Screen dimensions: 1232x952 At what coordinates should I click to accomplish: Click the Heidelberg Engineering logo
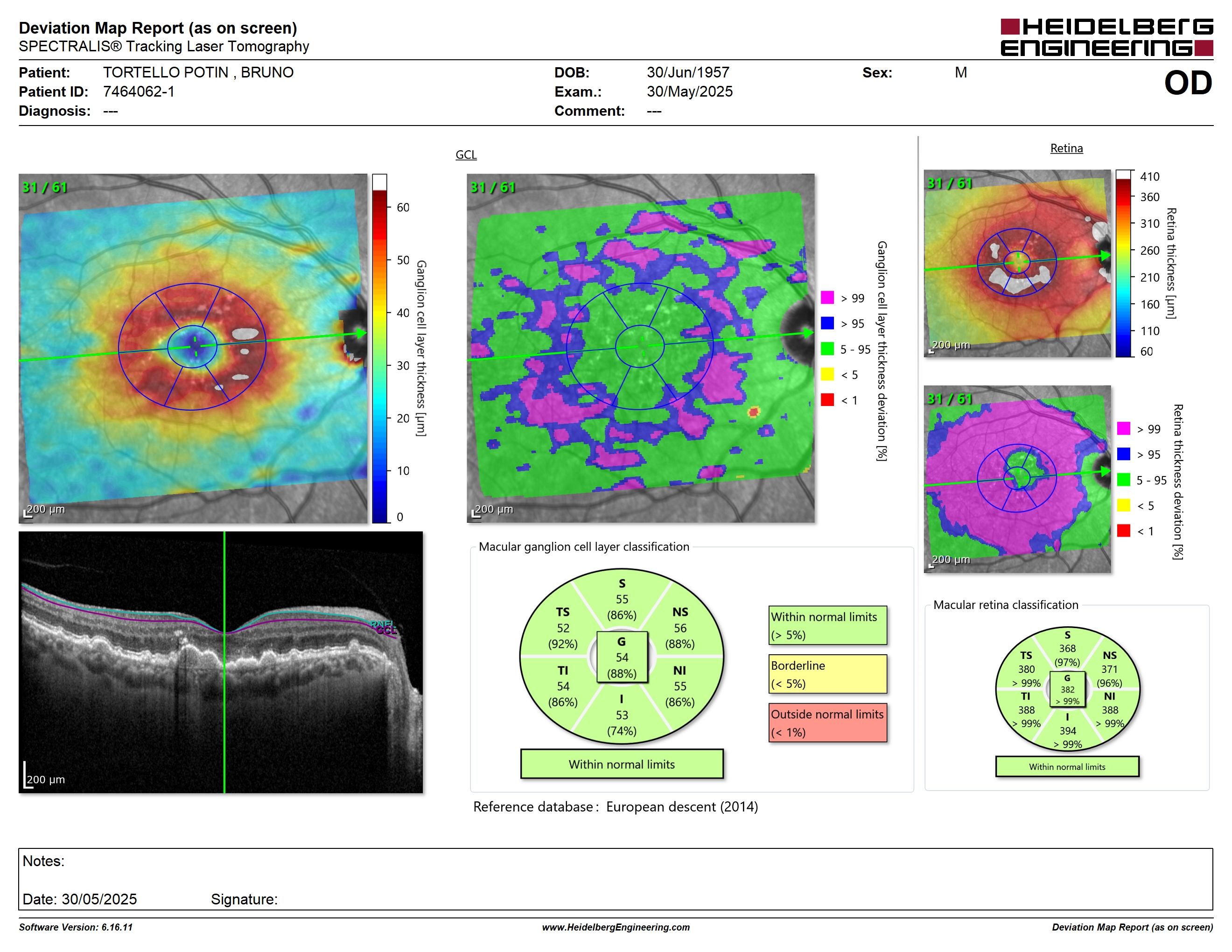(x=1106, y=37)
